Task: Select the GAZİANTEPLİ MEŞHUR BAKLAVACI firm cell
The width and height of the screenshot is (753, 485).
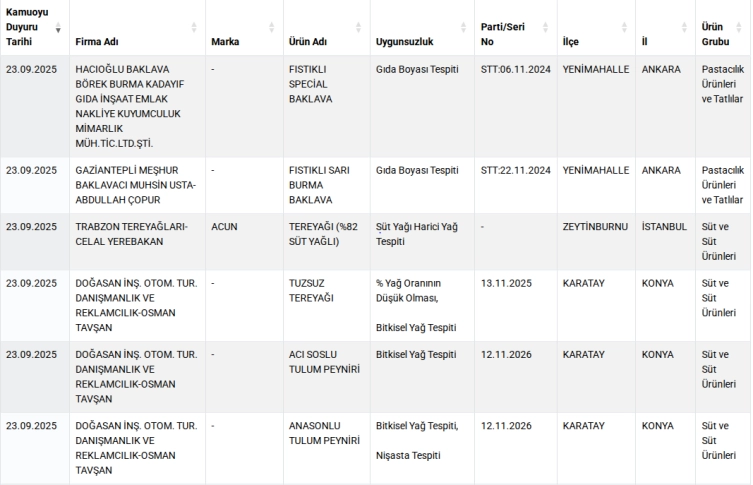Action: [x=136, y=184]
